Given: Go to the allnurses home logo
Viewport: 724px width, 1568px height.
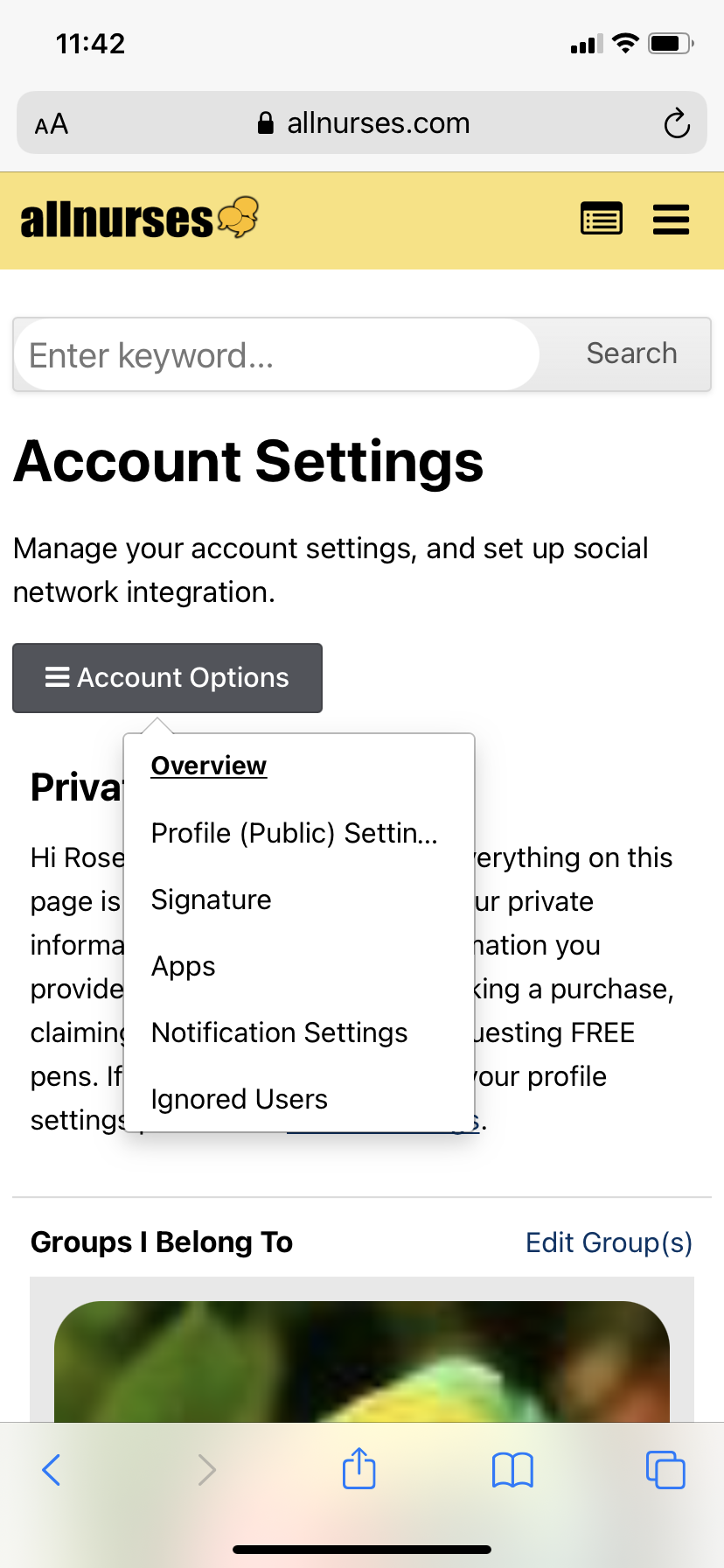Looking at the screenshot, I should point(139,219).
